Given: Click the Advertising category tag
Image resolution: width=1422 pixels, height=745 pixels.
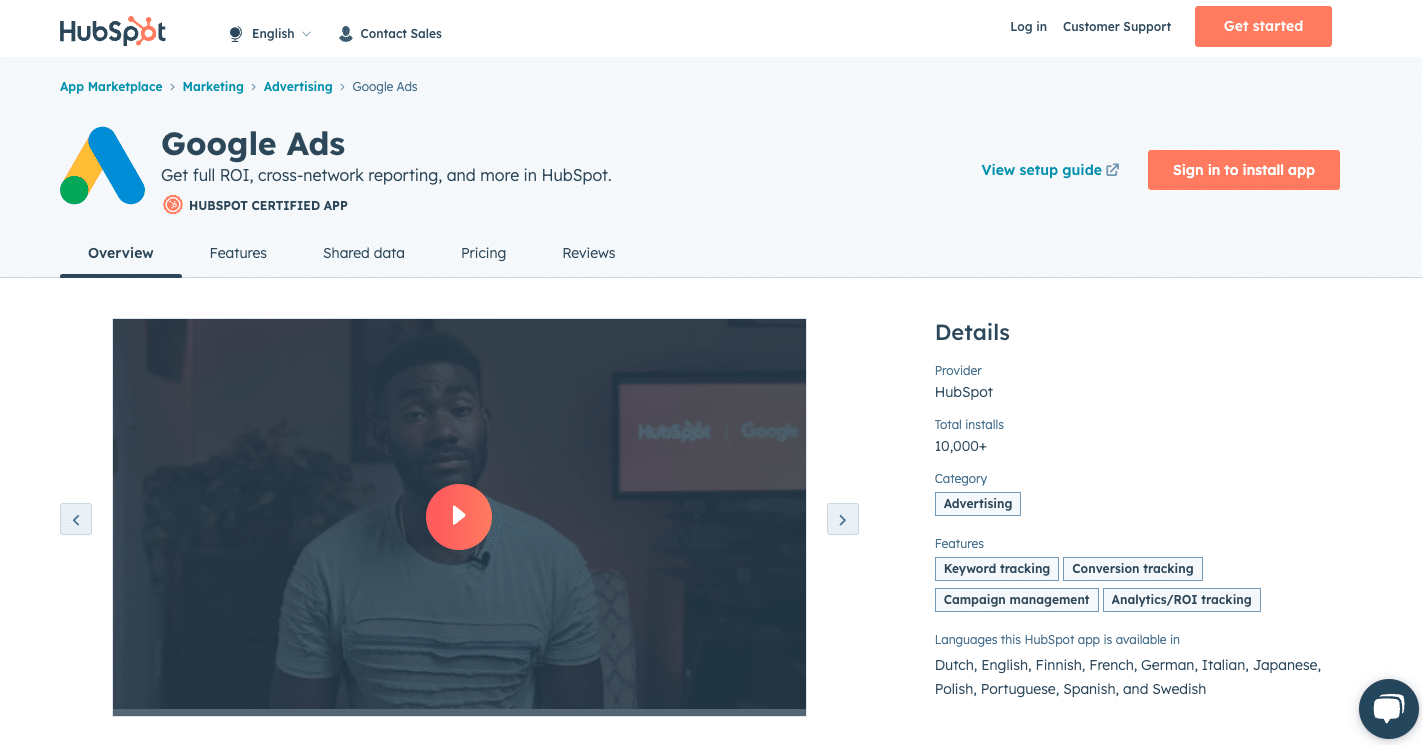Looking at the screenshot, I should pos(978,504).
